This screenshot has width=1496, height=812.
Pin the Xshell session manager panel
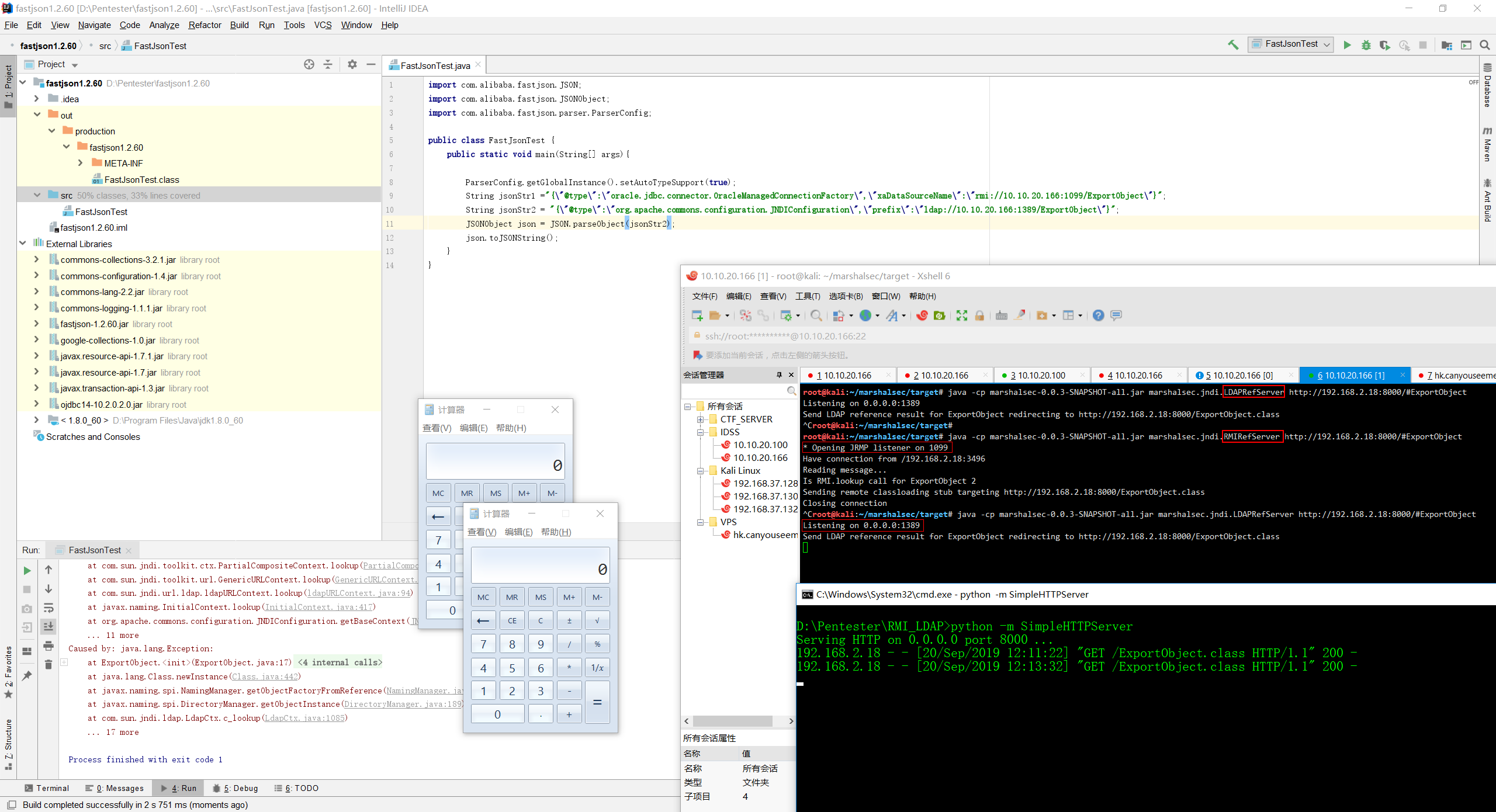pyautogui.click(x=779, y=375)
